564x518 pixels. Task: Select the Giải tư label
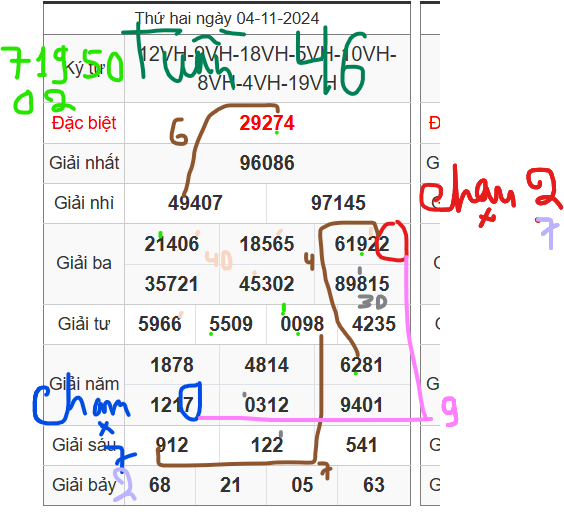pos(84,324)
